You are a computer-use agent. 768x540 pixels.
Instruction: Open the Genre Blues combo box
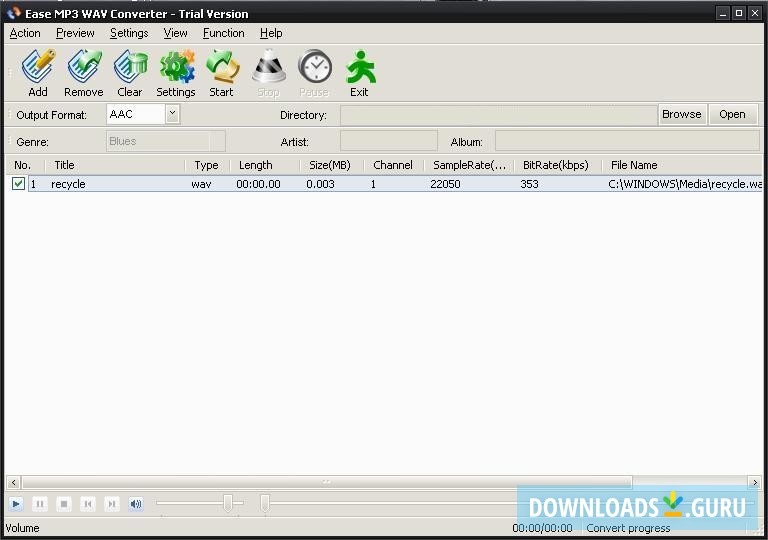166,142
